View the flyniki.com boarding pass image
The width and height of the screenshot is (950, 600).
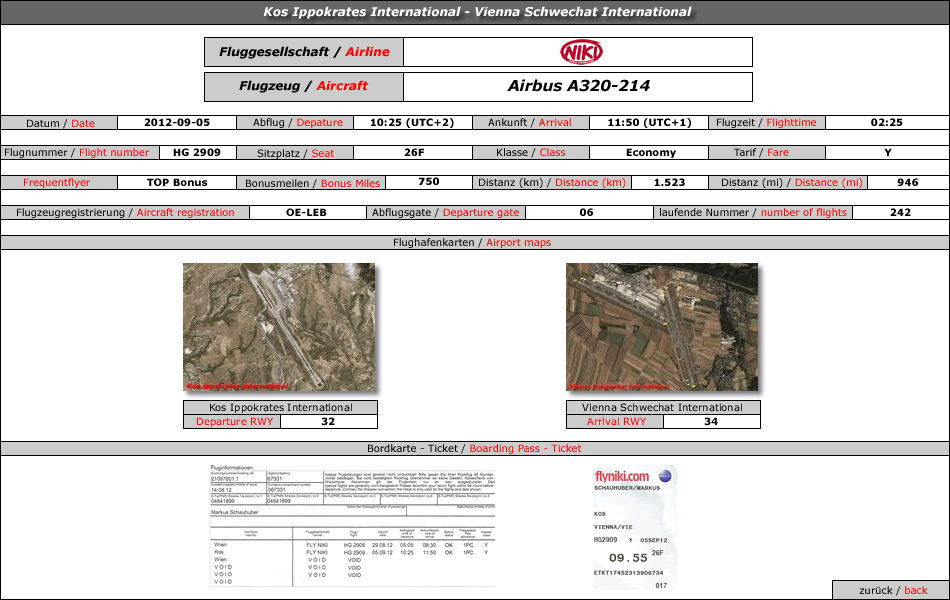click(x=634, y=527)
